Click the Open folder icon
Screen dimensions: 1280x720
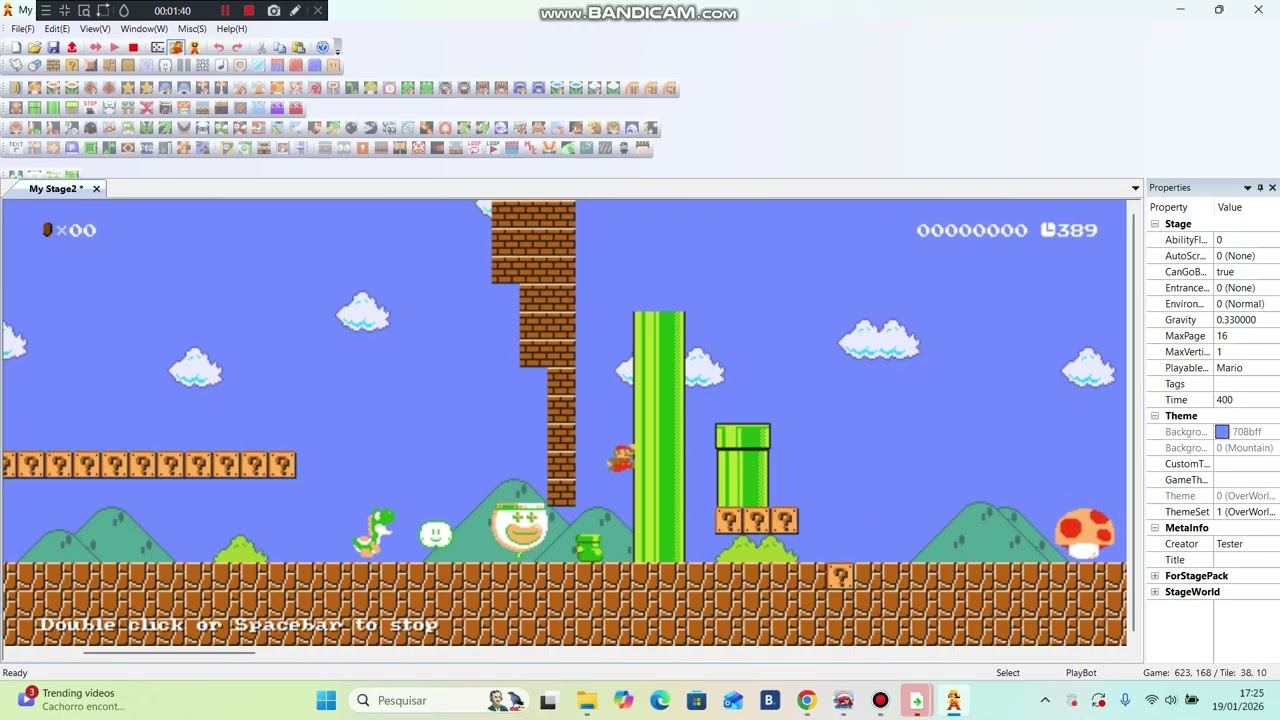[x=35, y=47]
